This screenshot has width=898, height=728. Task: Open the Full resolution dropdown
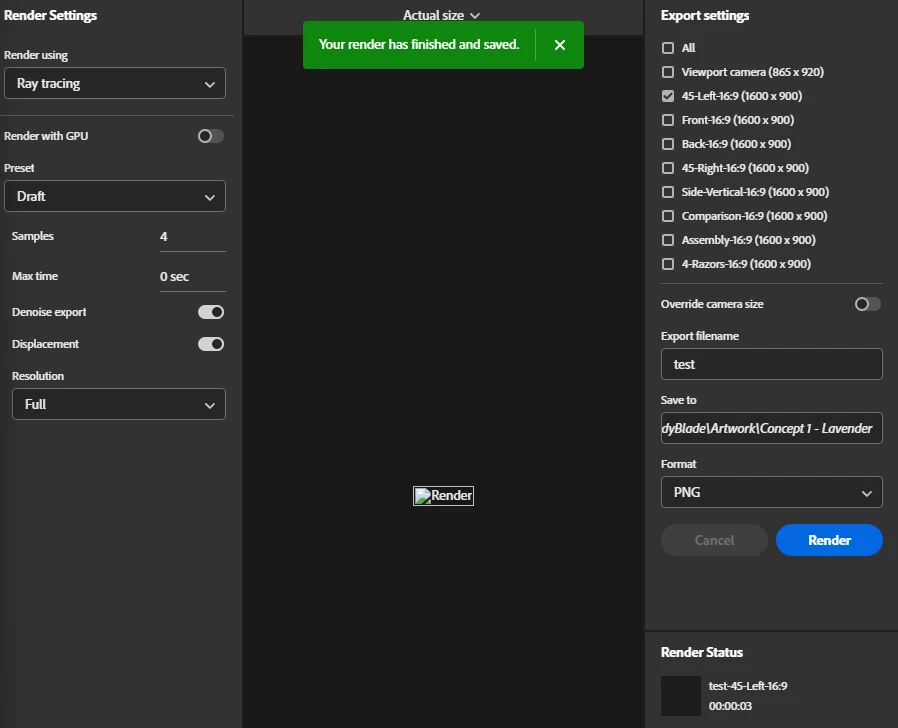click(119, 404)
